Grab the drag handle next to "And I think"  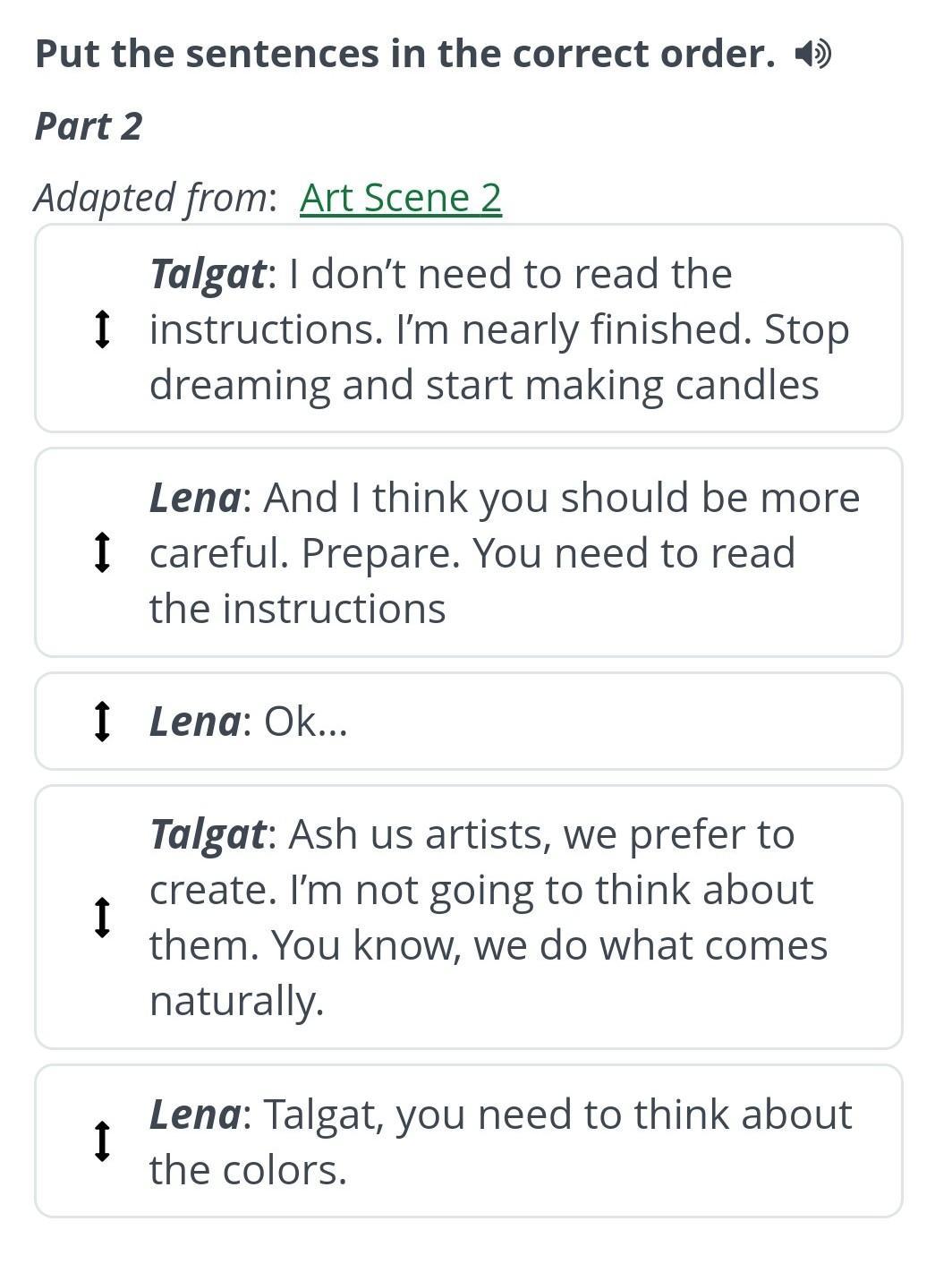(102, 552)
